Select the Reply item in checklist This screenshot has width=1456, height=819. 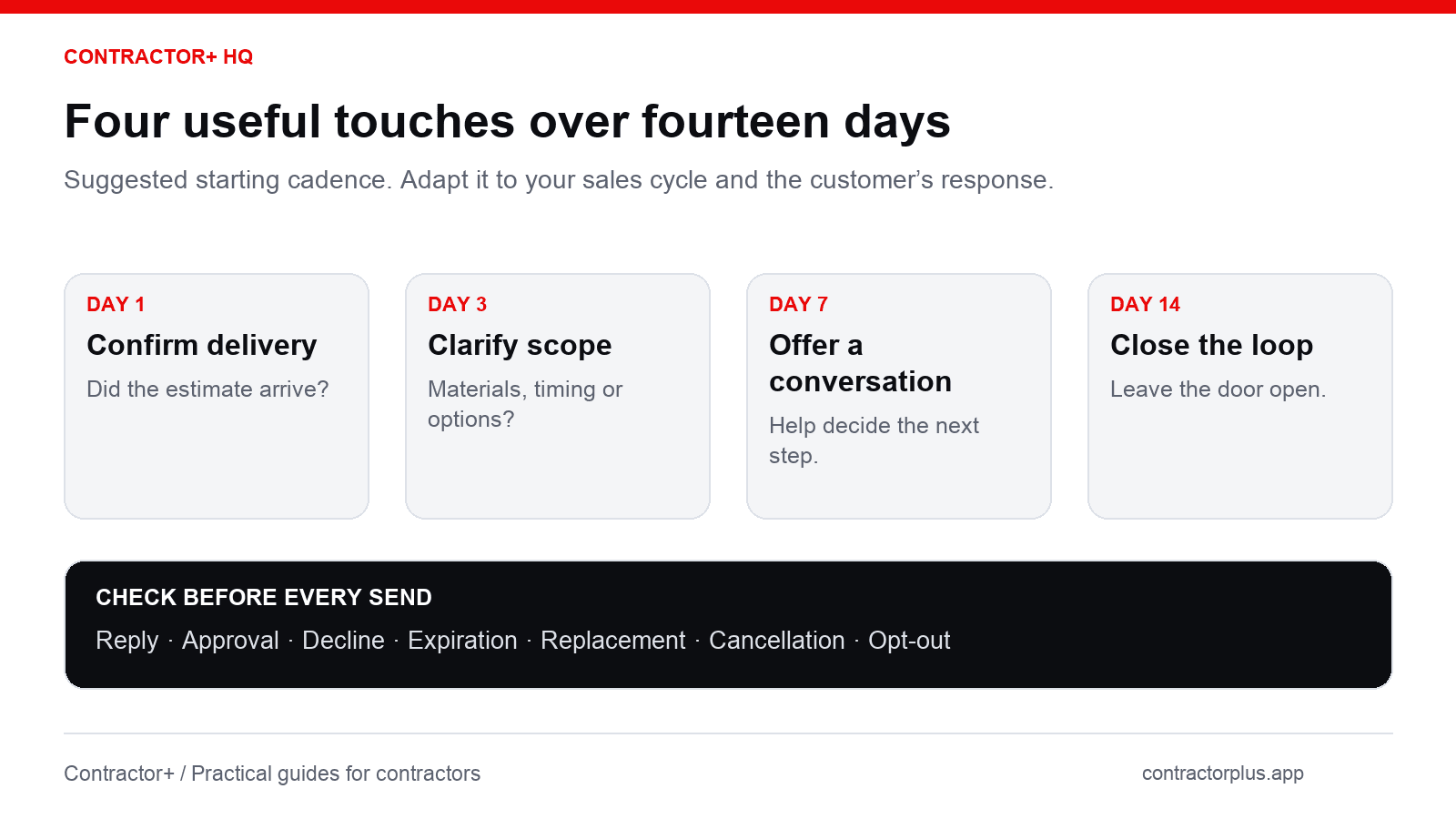[x=127, y=641]
